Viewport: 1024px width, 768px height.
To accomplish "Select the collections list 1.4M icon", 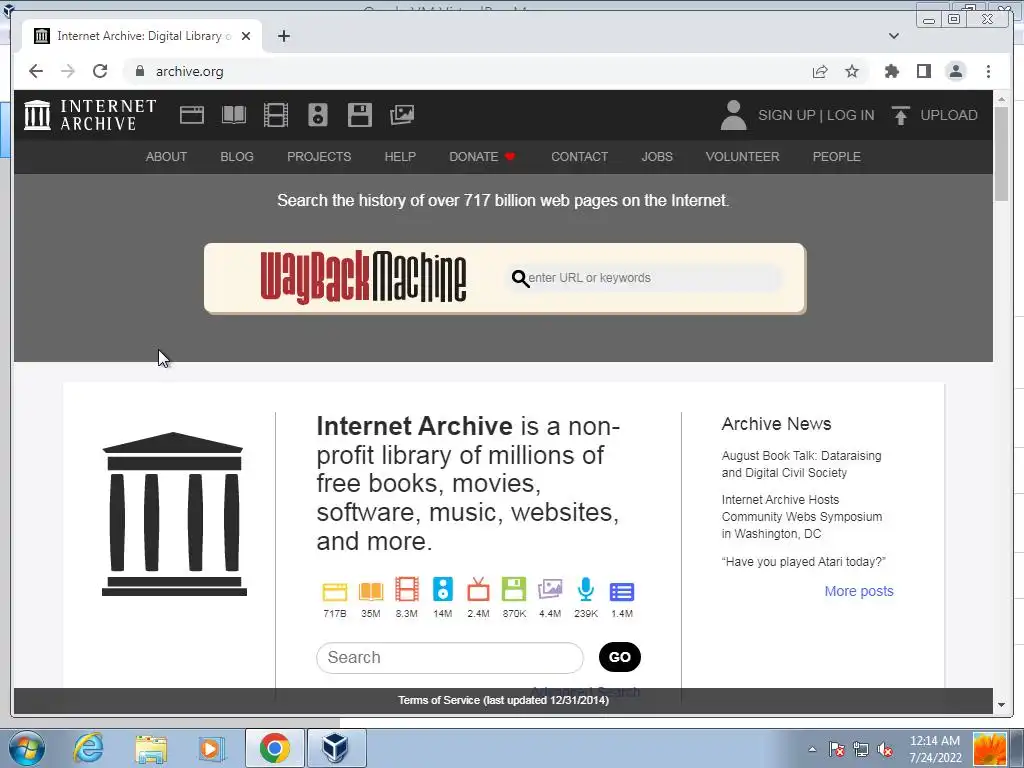I will point(622,592).
